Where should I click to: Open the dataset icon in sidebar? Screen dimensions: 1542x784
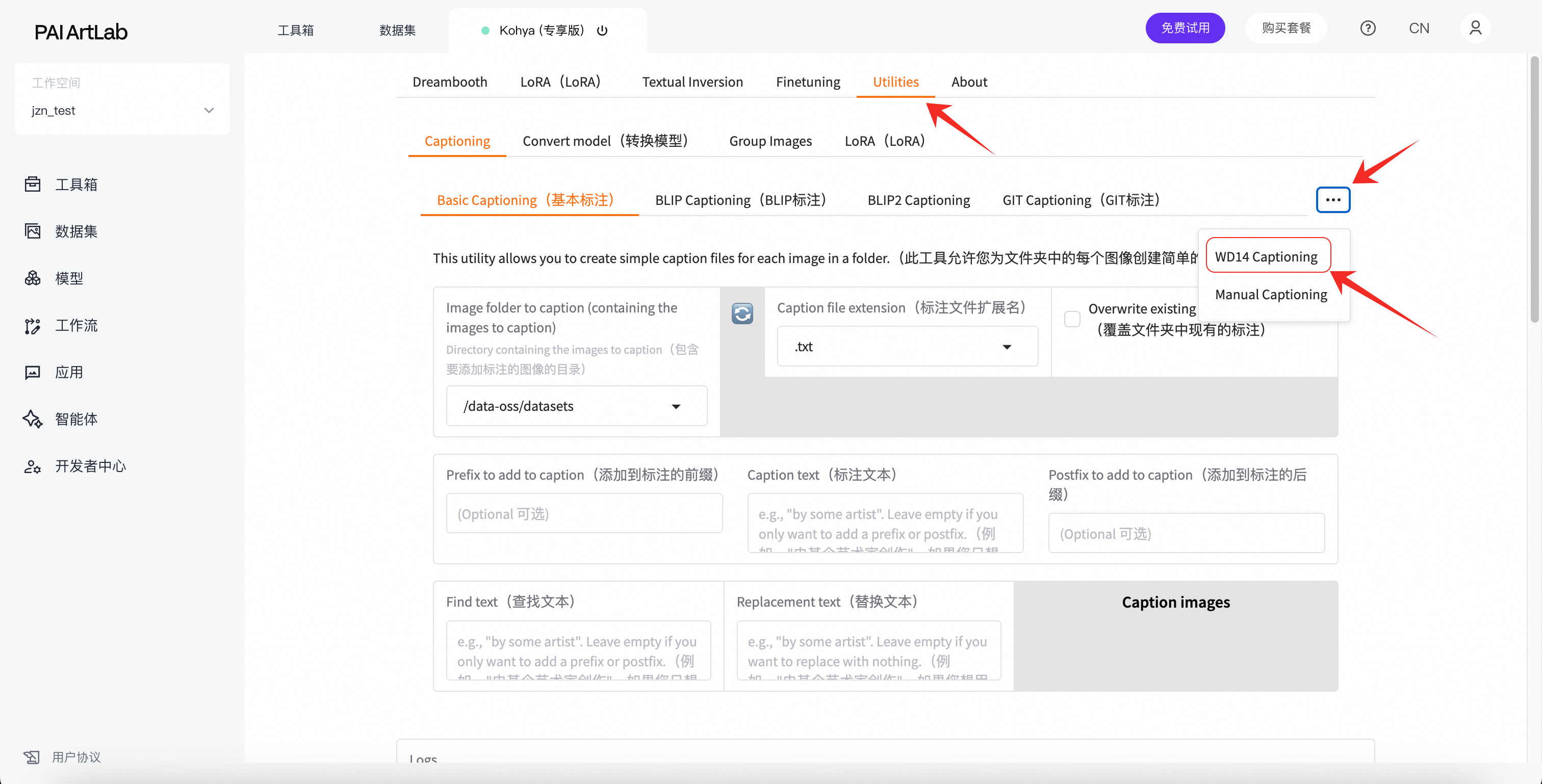coord(32,231)
